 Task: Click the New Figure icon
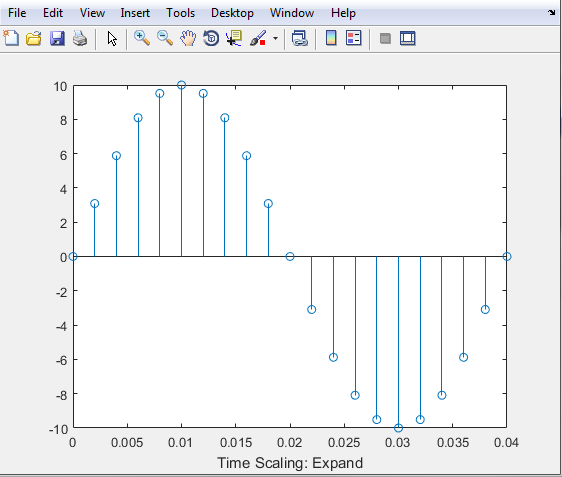(x=11, y=38)
